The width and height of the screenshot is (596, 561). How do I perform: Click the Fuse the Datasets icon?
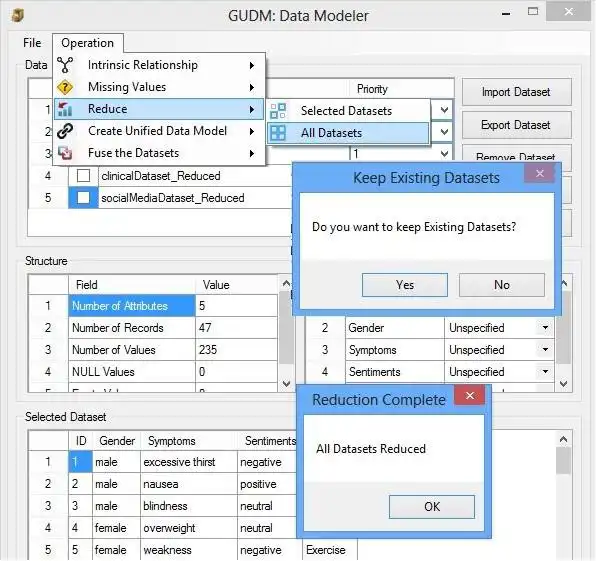pos(65,153)
